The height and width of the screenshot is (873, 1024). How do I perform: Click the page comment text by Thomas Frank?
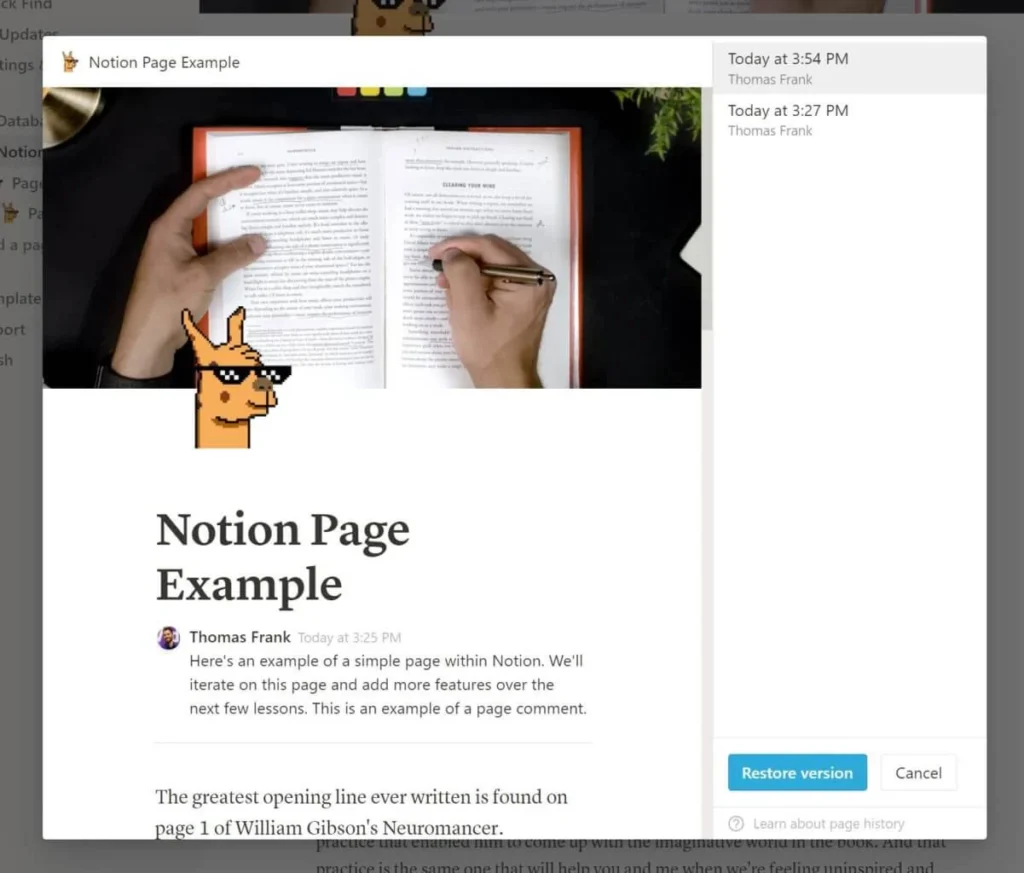(x=386, y=685)
